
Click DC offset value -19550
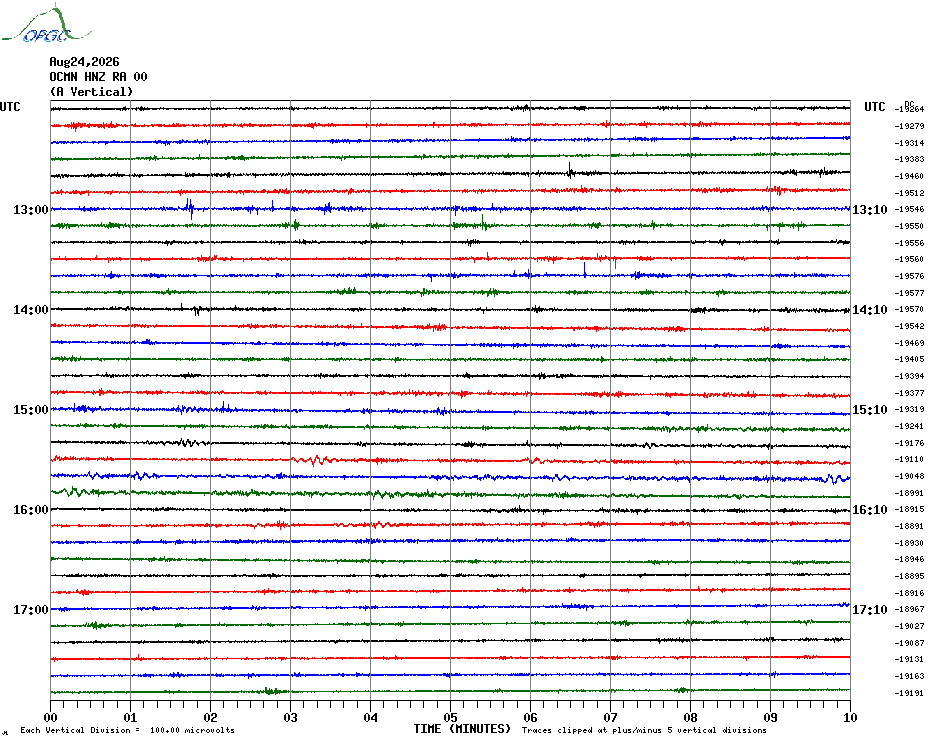click(909, 226)
